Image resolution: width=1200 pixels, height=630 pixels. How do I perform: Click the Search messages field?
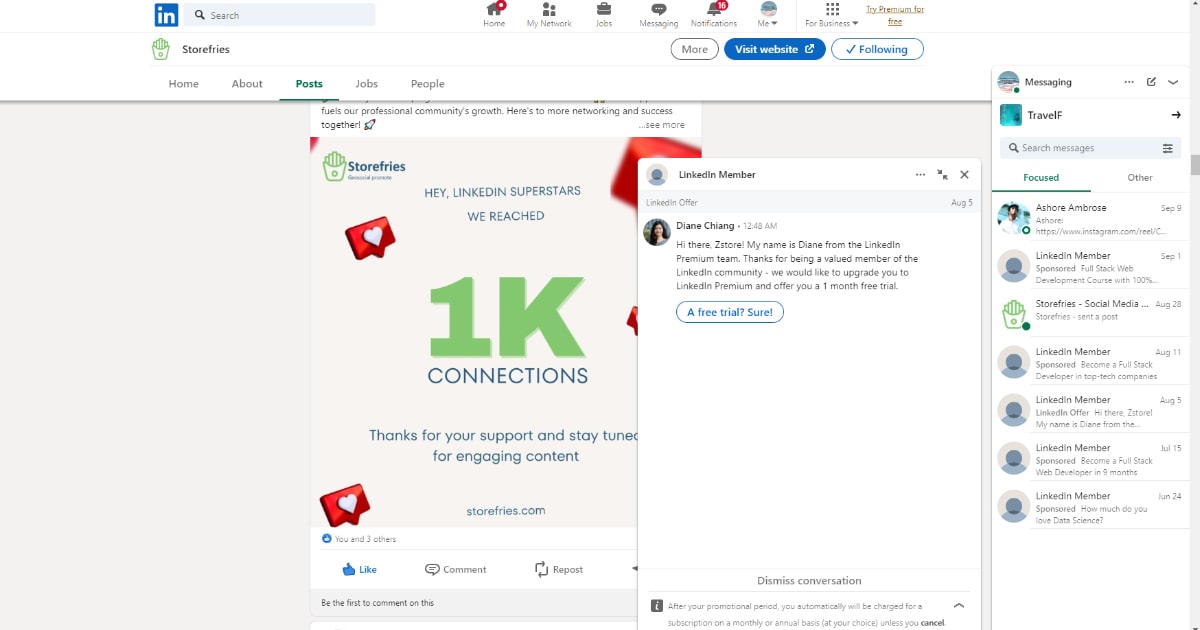point(1085,148)
